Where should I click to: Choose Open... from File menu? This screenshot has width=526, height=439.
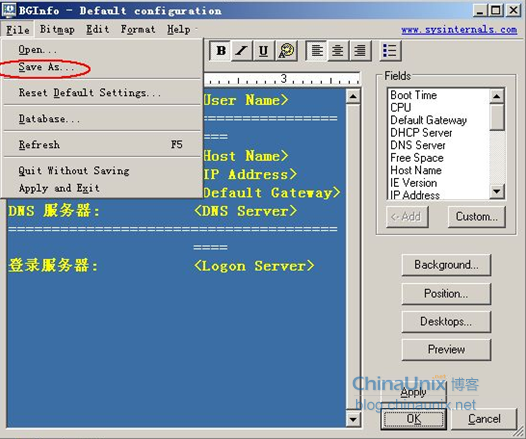(102, 50)
